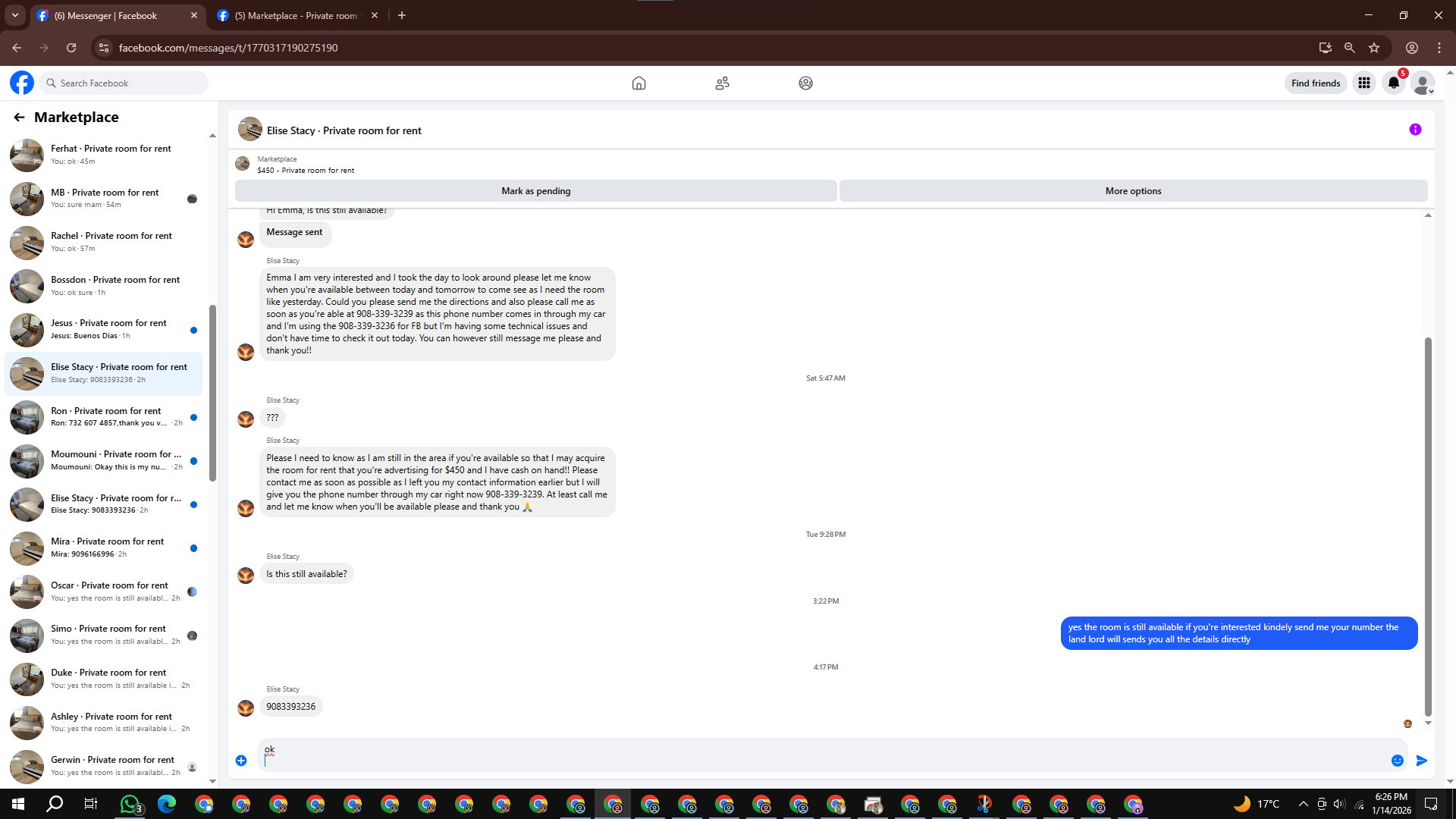This screenshot has width=1456, height=819.
Task: Open the Facebook menu grid icon
Action: coord(1363,83)
